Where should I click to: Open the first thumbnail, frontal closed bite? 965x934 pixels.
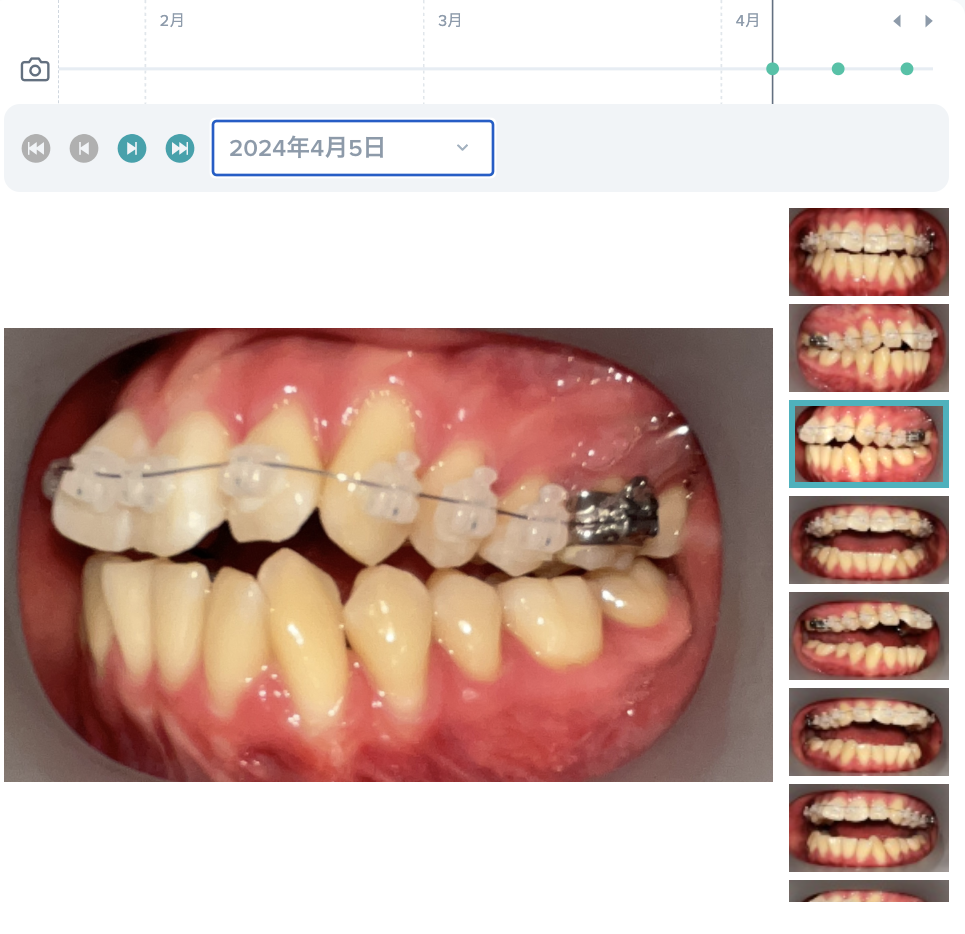(868, 252)
